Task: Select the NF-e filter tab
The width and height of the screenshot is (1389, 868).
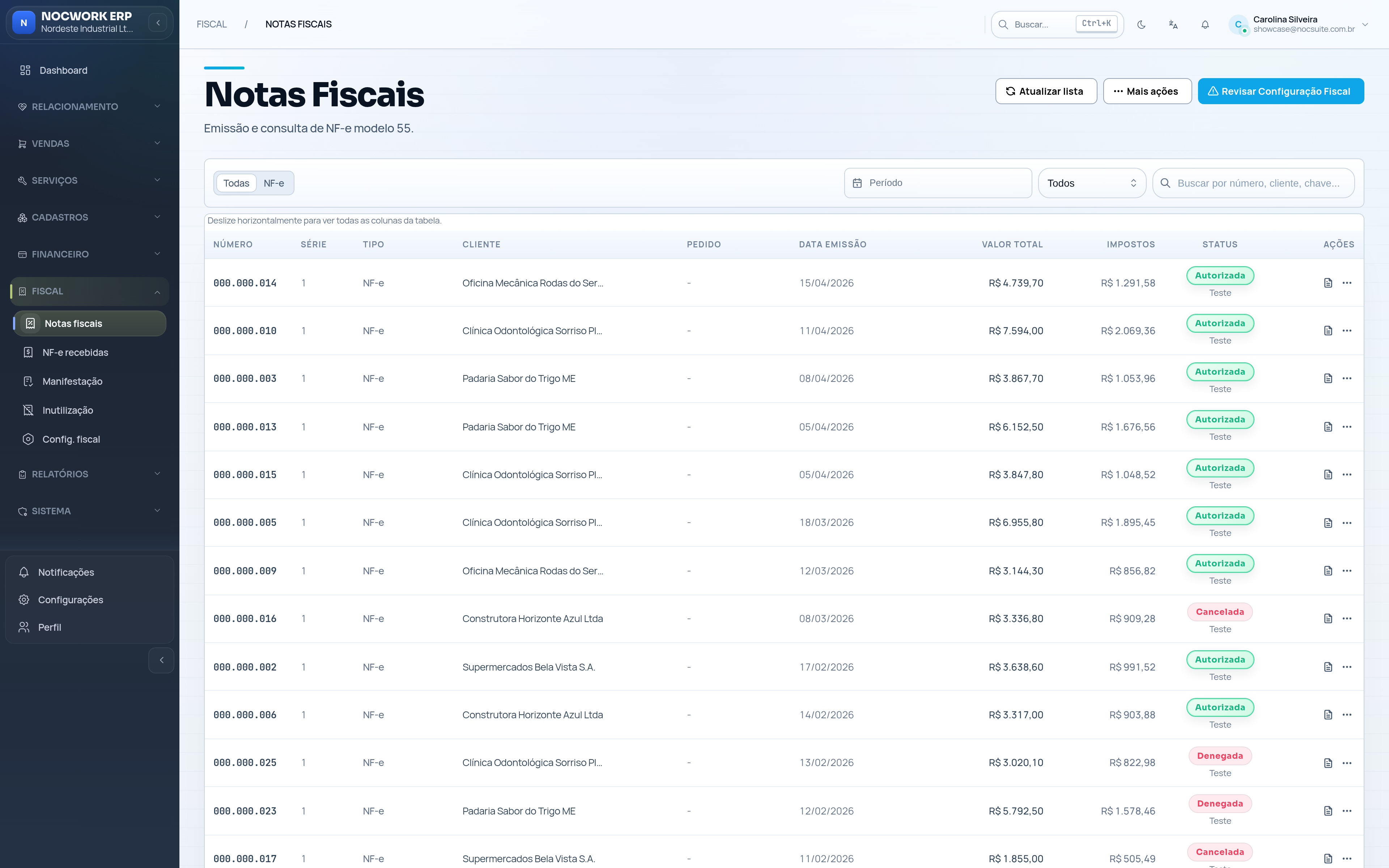Action: [274, 183]
